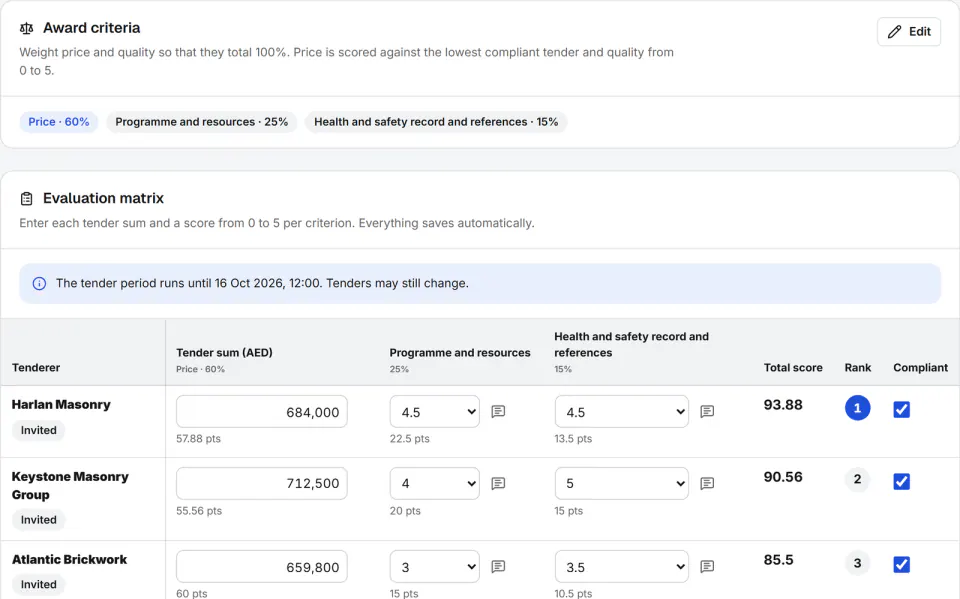
Task: Open Atlantic Brickwork Programme score dropdown
Action: [435, 567]
